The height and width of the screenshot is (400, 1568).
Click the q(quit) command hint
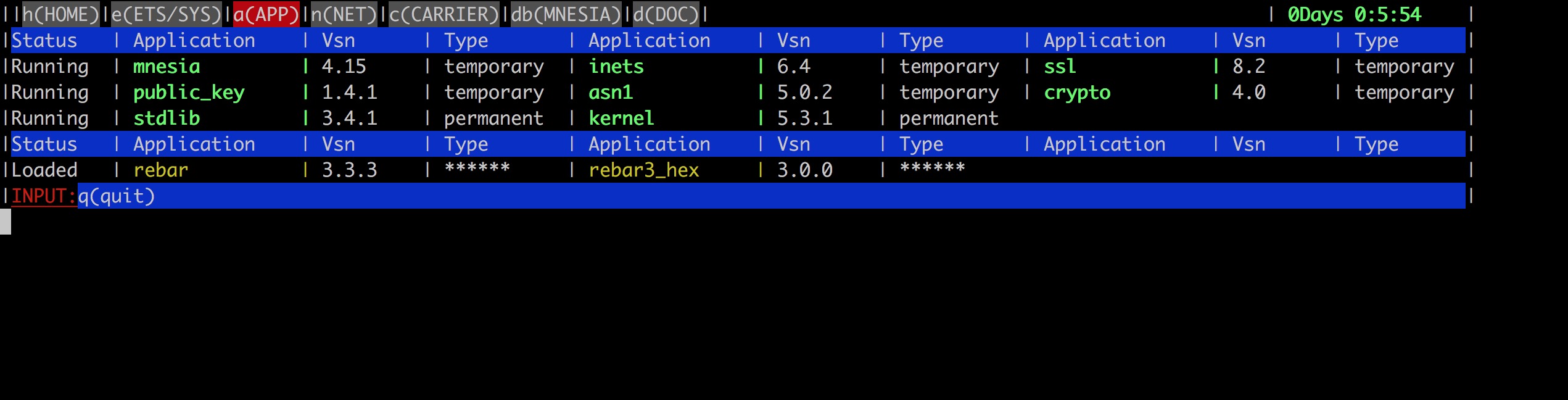[116, 196]
